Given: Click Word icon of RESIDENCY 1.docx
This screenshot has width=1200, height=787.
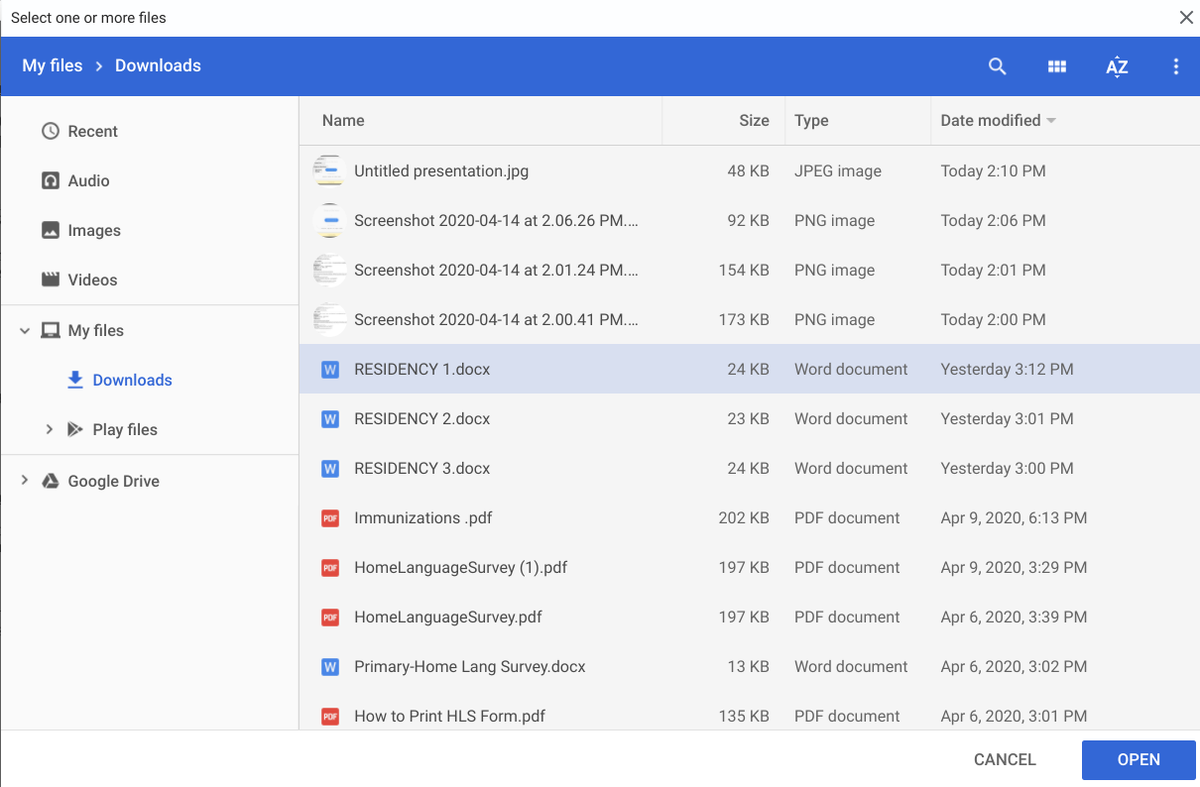Looking at the screenshot, I should click(329, 369).
